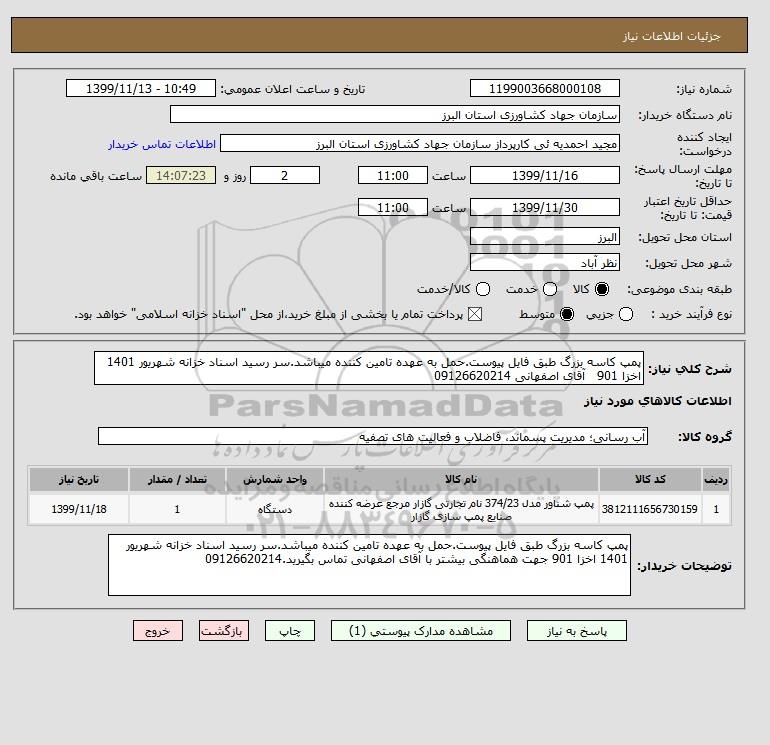Click the نوع فرآیند خرید label
The width and height of the screenshot is (770, 745).
[691, 314]
